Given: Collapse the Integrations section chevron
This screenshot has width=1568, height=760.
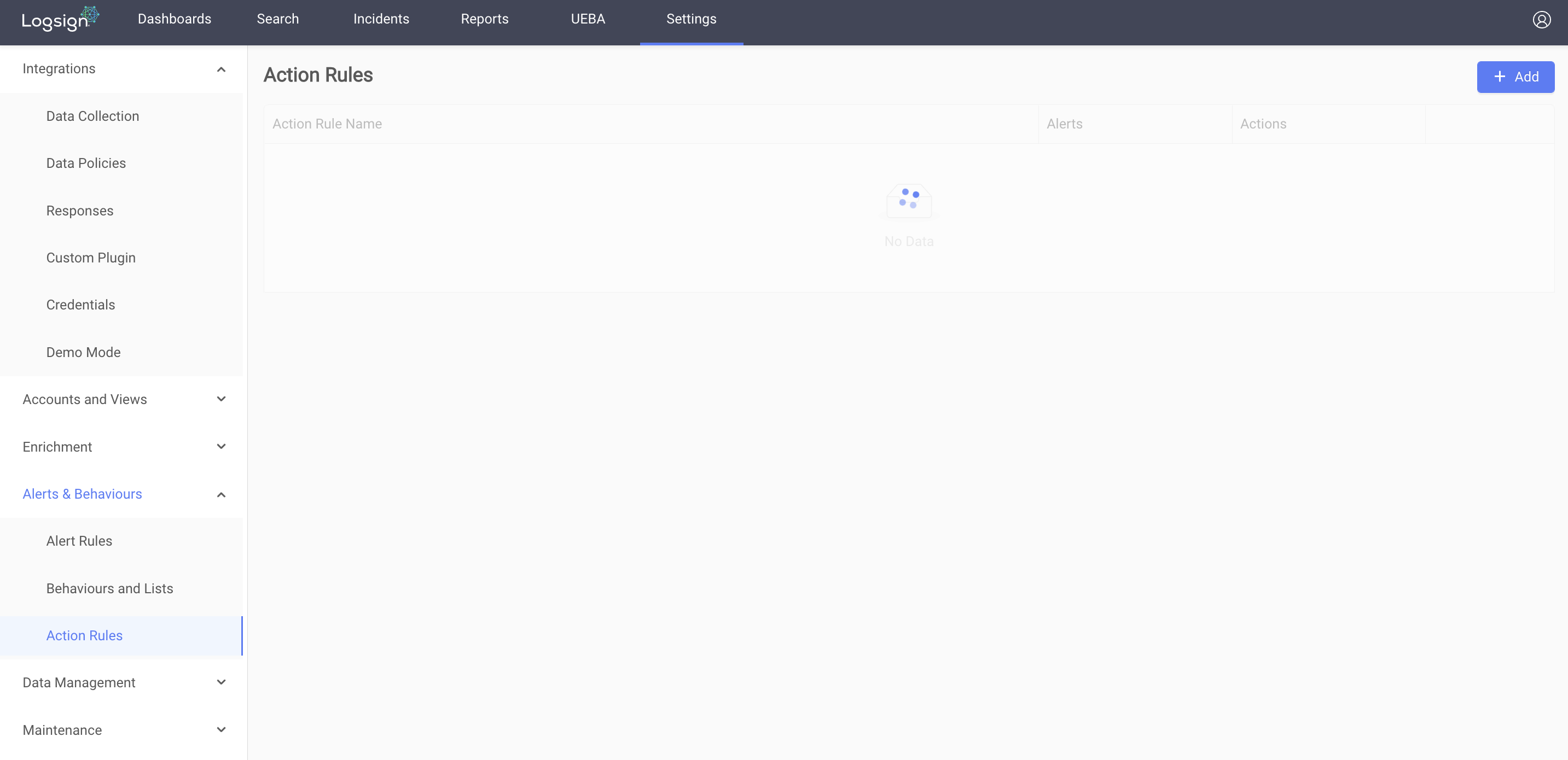Looking at the screenshot, I should (222, 69).
